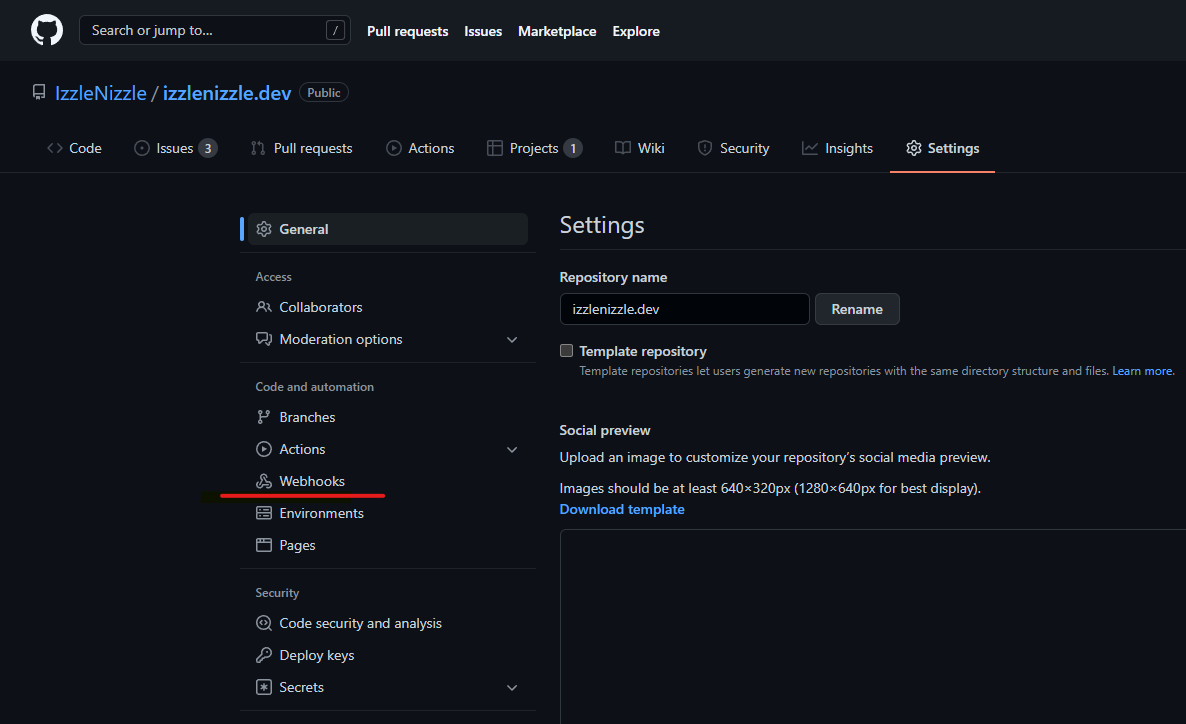Click the key icon beside Deploy keys
This screenshot has height=724, width=1186.
click(264, 655)
